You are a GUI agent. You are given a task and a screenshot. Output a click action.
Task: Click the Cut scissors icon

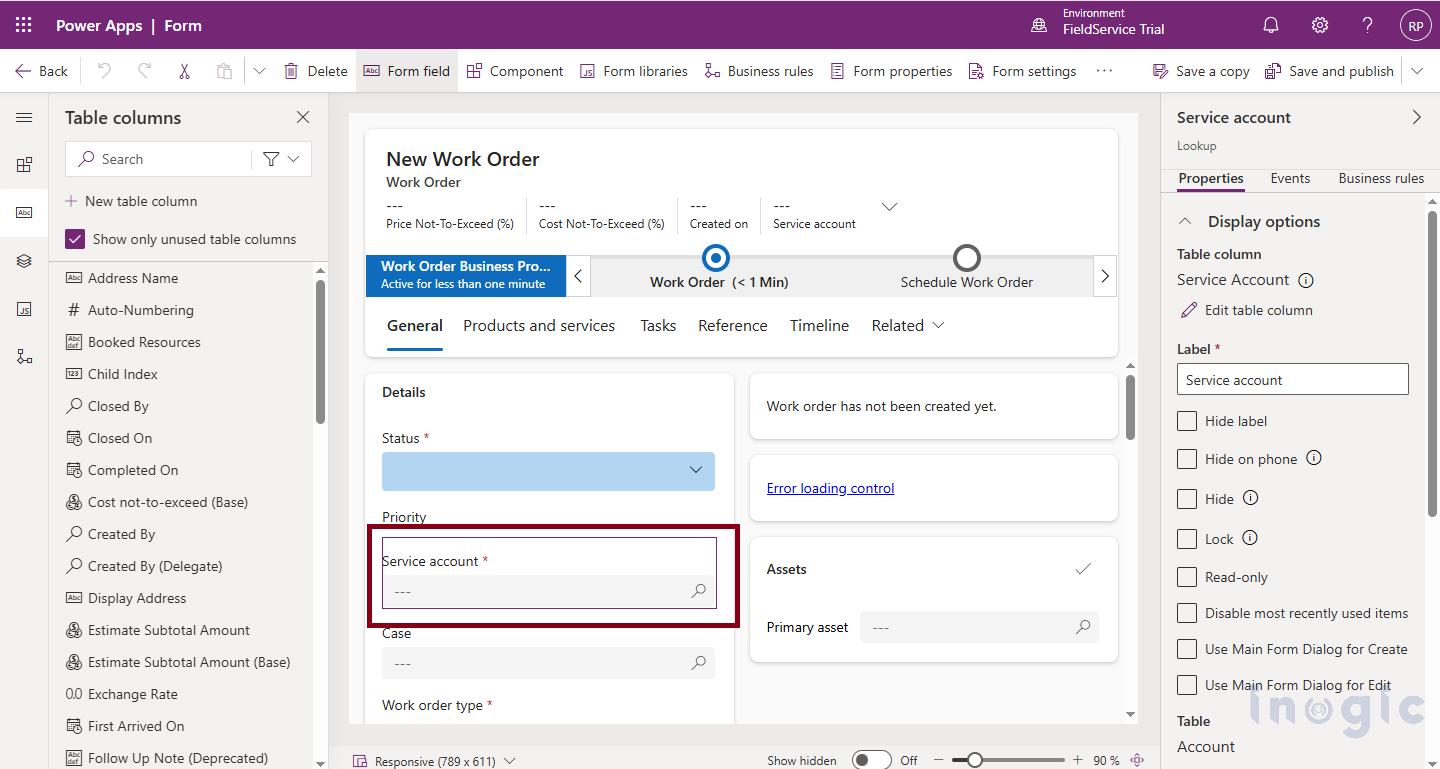[184, 71]
